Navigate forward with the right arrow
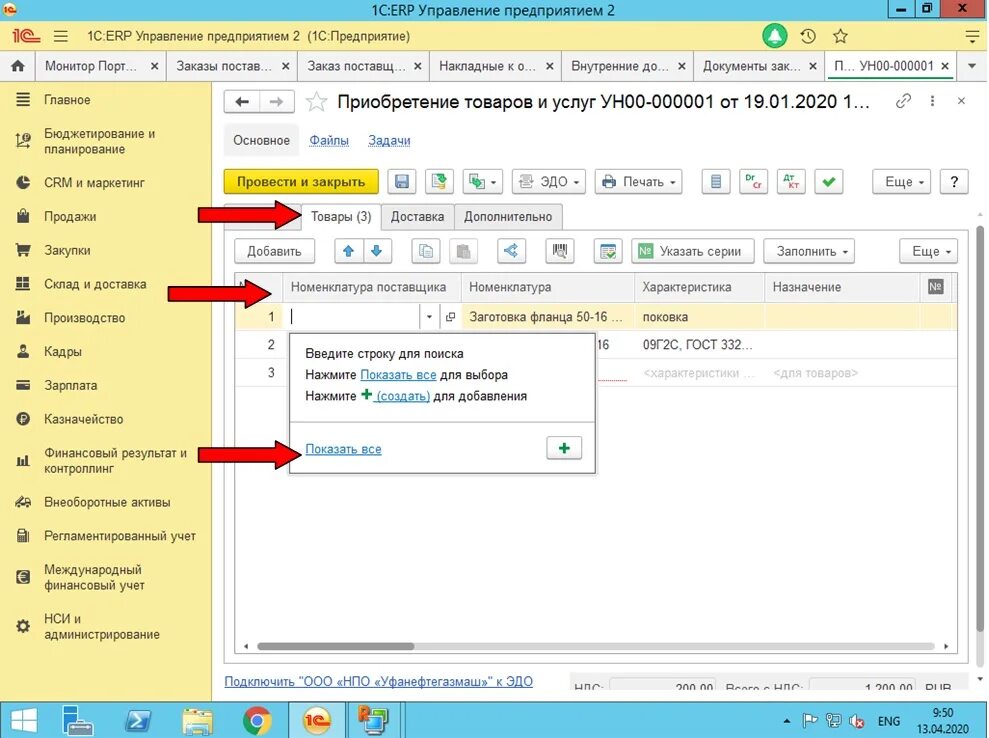Screen dimensions: 989x738 click(276, 102)
